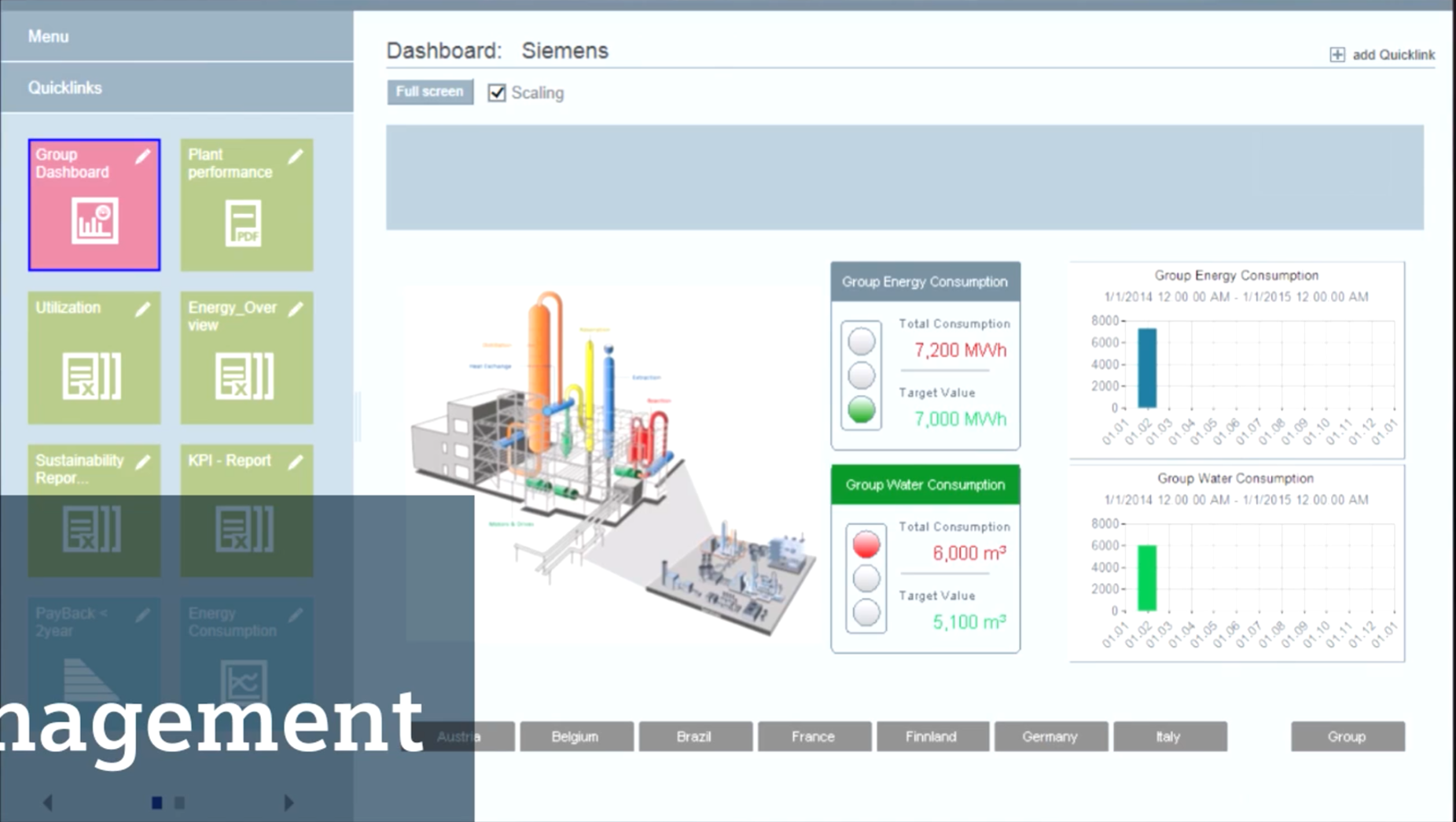This screenshot has width=1456, height=822.
Task: Edit the Group Dashboard tile with pencil icon
Action: (143, 157)
